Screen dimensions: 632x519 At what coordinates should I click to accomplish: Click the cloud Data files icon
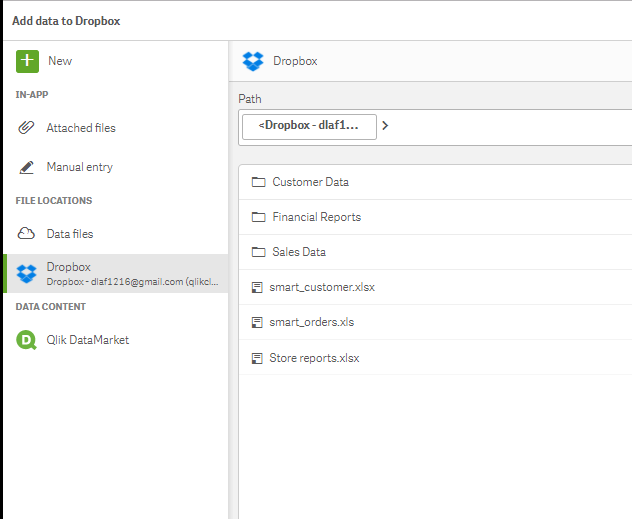pyautogui.click(x=27, y=233)
